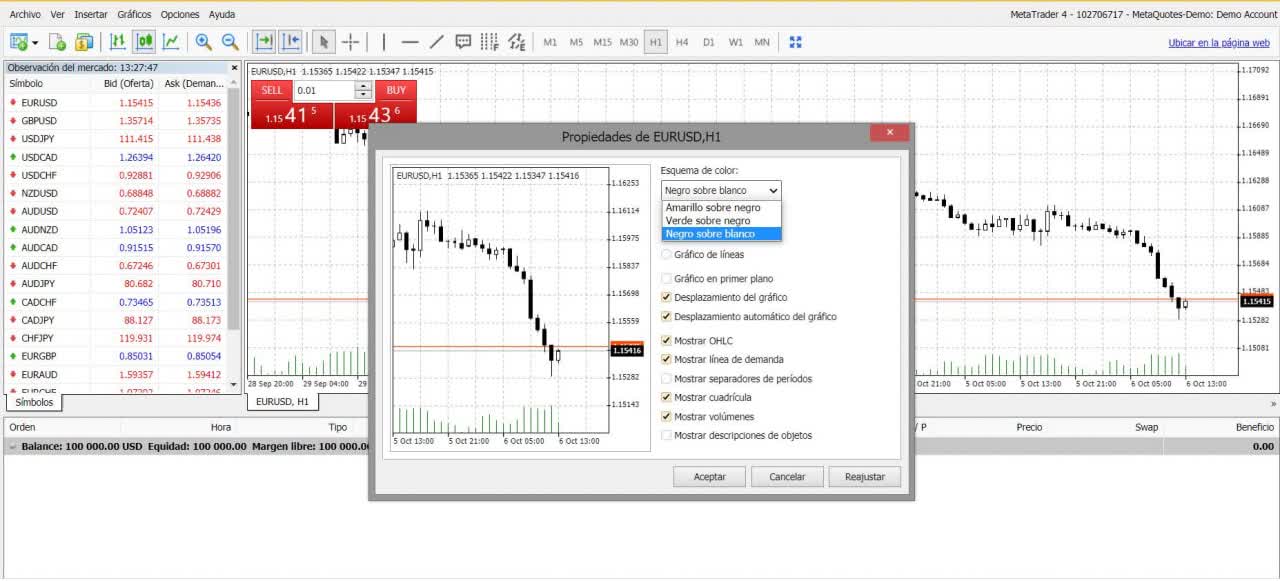This screenshot has width=1280, height=581.
Task: Select M30 timeframe
Action: coord(629,42)
